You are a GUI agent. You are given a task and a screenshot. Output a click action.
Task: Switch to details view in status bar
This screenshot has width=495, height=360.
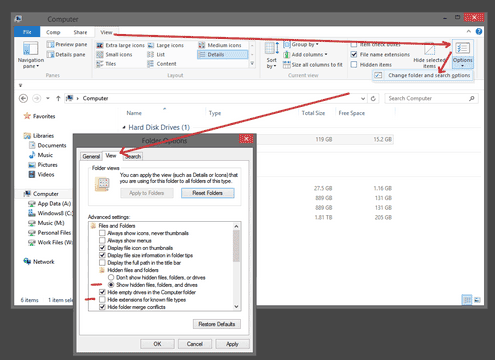[467, 300]
